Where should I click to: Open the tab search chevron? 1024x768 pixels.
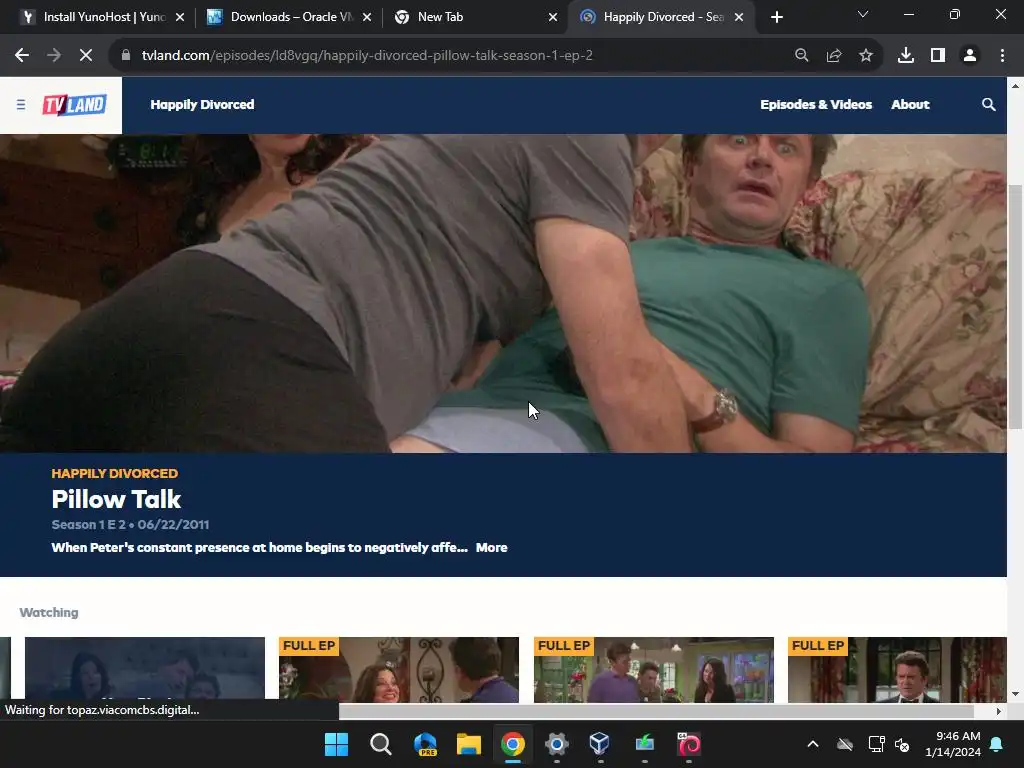pos(863,14)
